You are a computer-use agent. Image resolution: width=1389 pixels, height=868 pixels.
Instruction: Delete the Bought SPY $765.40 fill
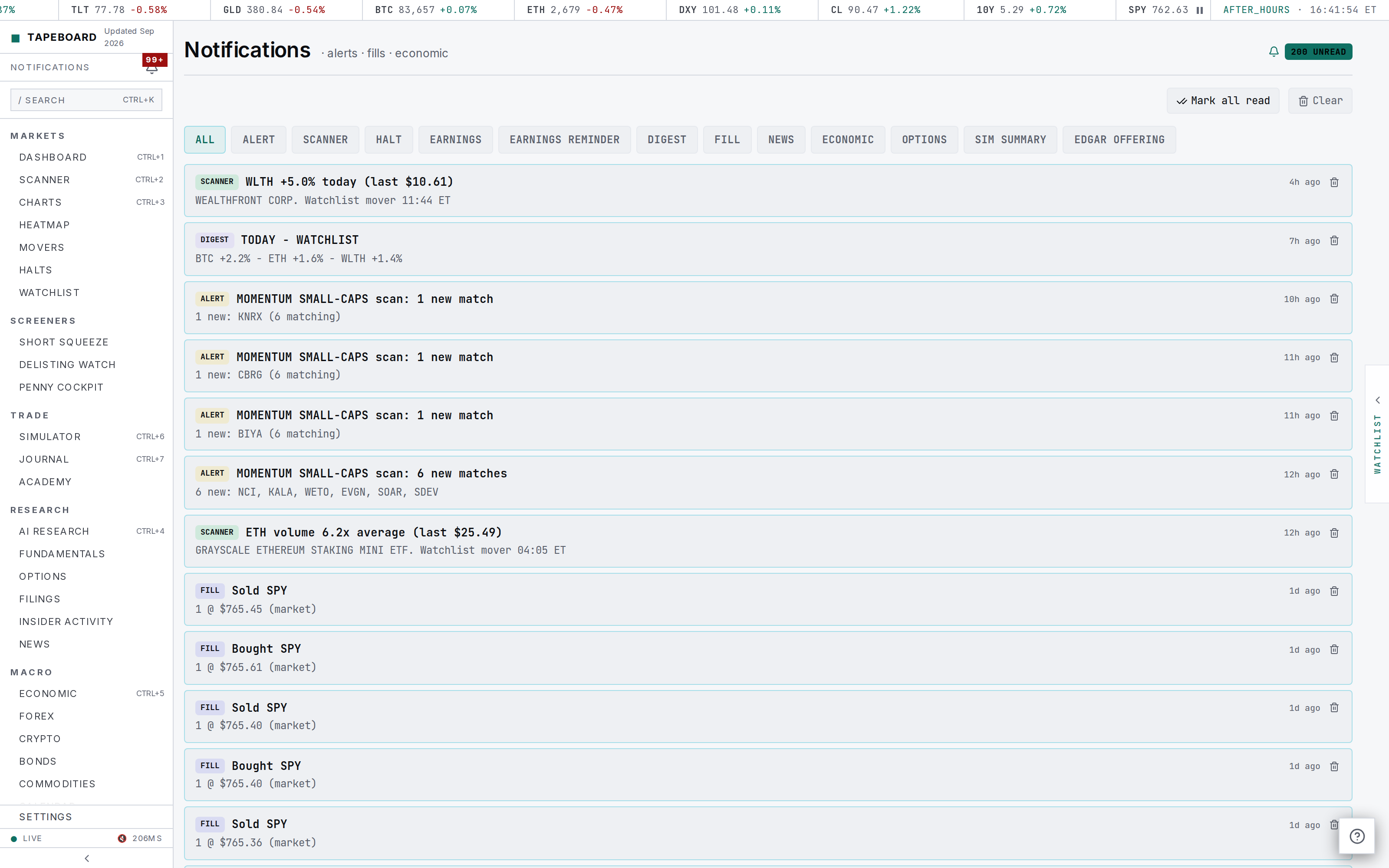click(1334, 766)
